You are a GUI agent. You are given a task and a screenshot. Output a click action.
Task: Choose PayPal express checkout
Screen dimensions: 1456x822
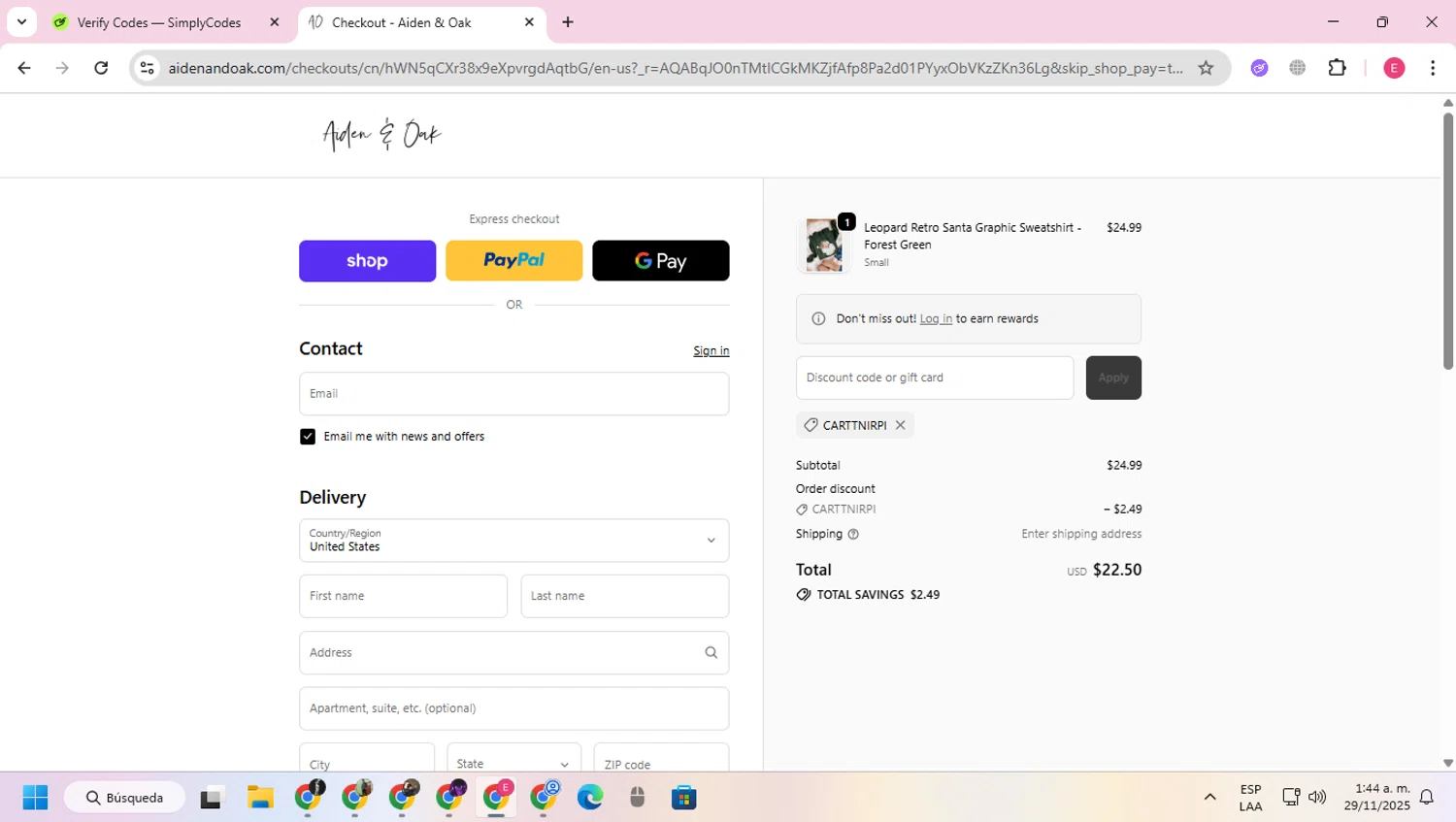(513, 261)
